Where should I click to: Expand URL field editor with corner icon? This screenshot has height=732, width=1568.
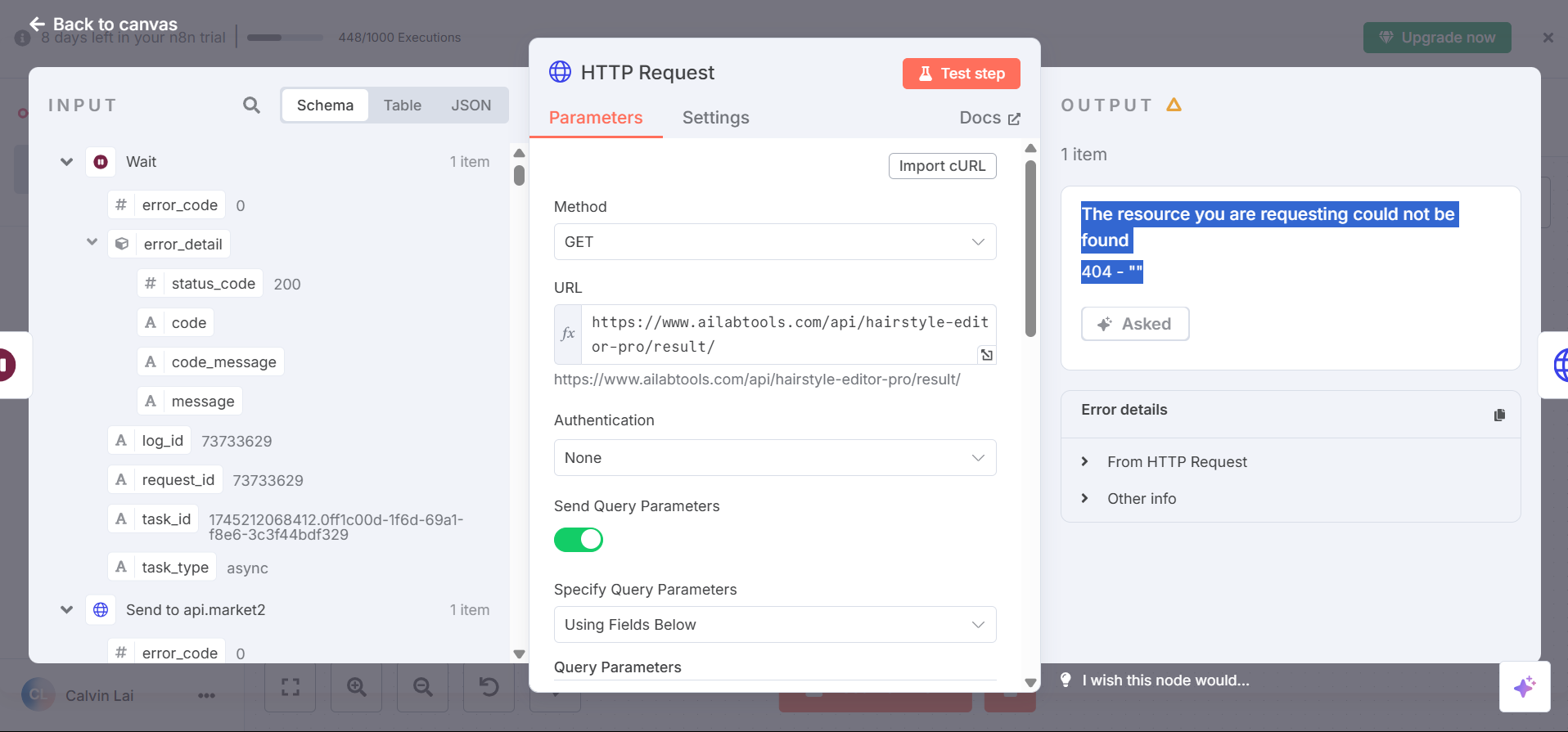[987, 355]
